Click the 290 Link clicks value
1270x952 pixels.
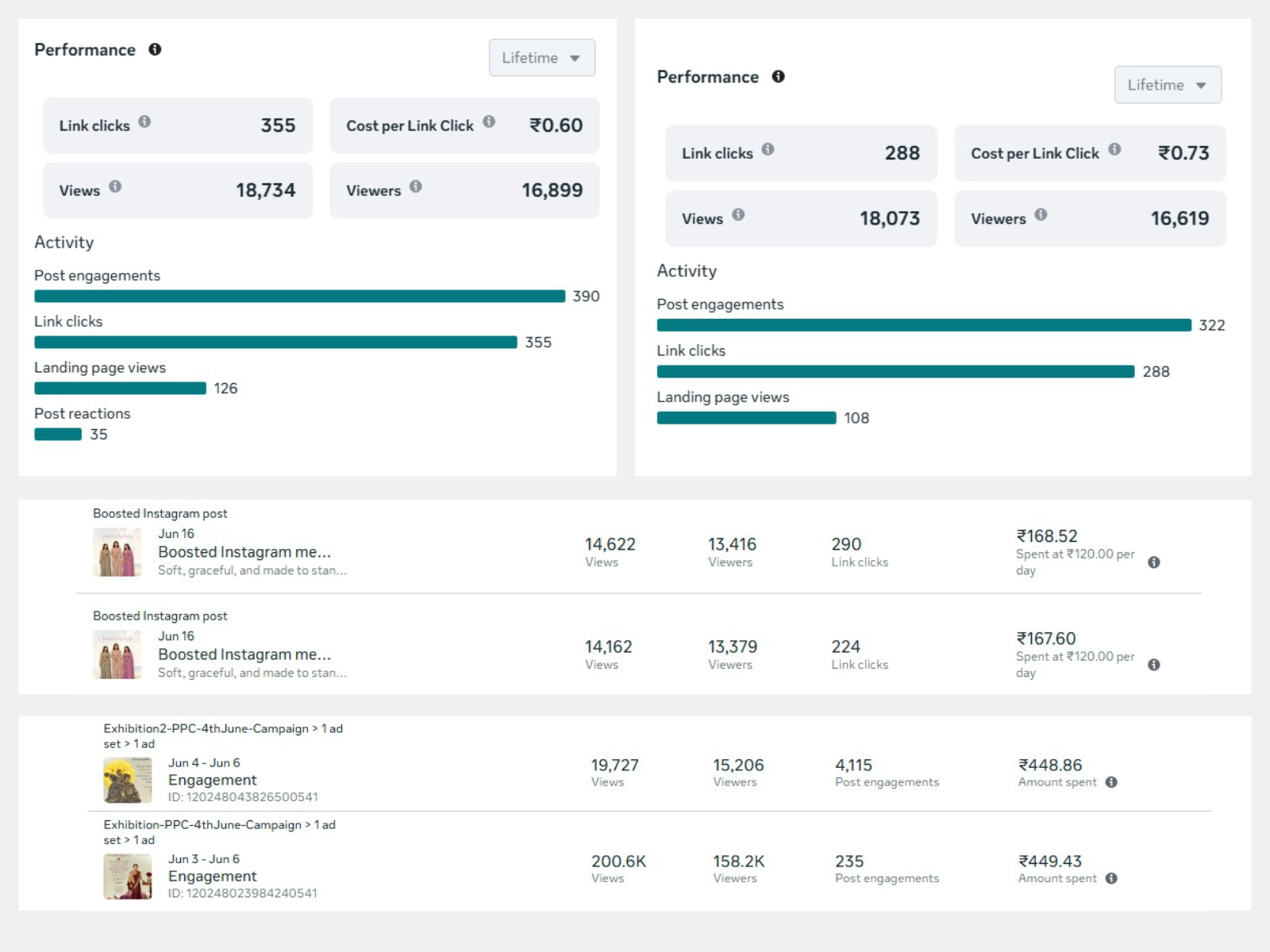tap(846, 544)
